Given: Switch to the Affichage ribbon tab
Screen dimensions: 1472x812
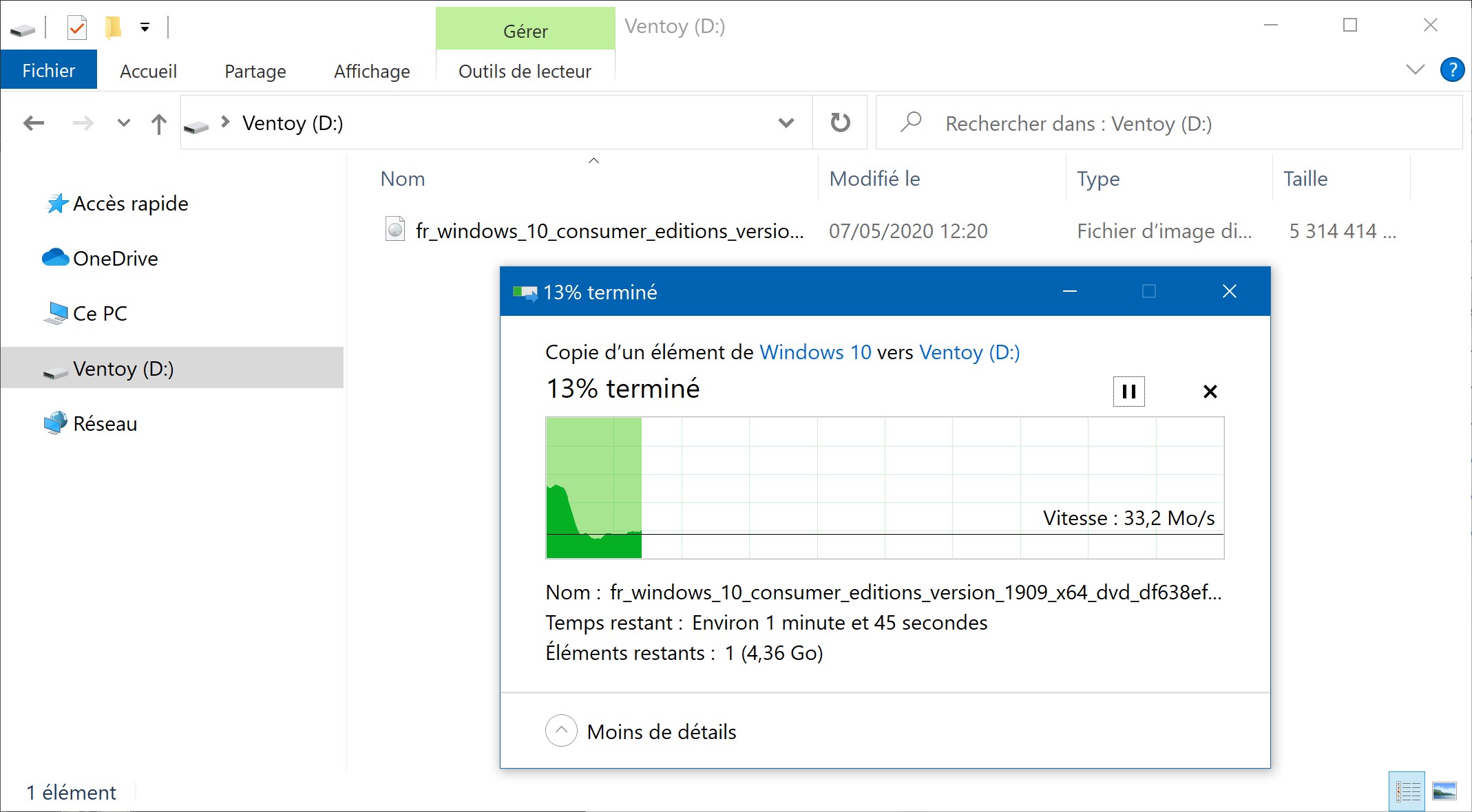Looking at the screenshot, I should (372, 71).
